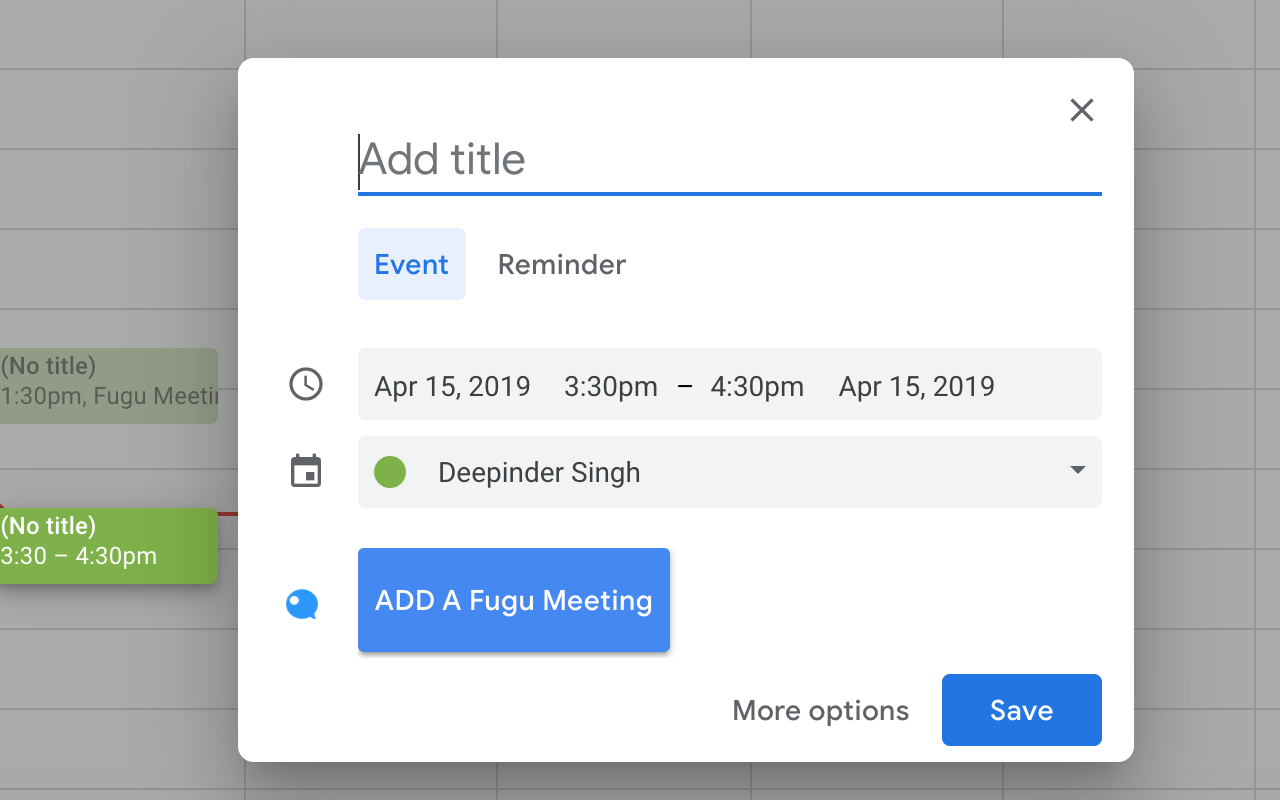This screenshot has width=1280, height=800.
Task: Select the Event tab
Action: pyautogui.click(x=411, y=264)
